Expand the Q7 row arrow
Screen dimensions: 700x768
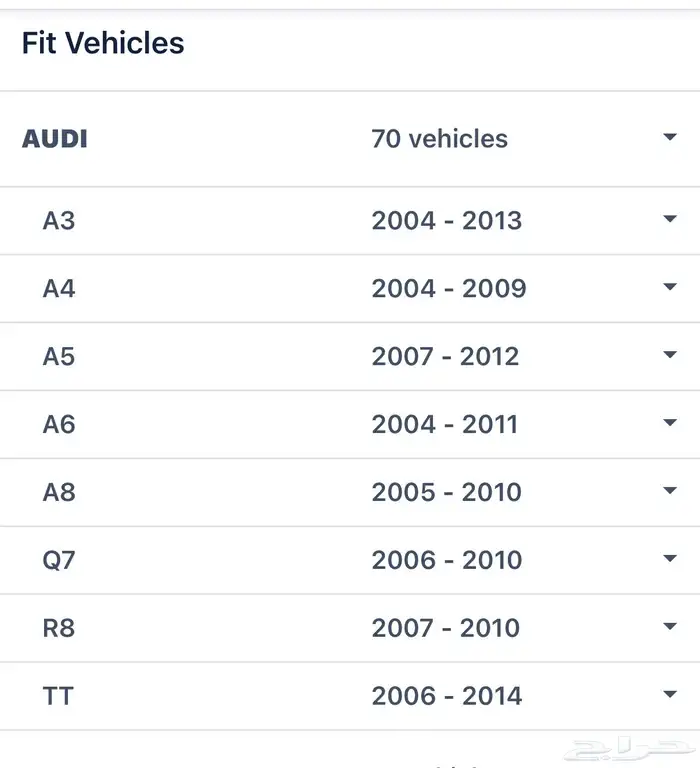tap(670, 559)
